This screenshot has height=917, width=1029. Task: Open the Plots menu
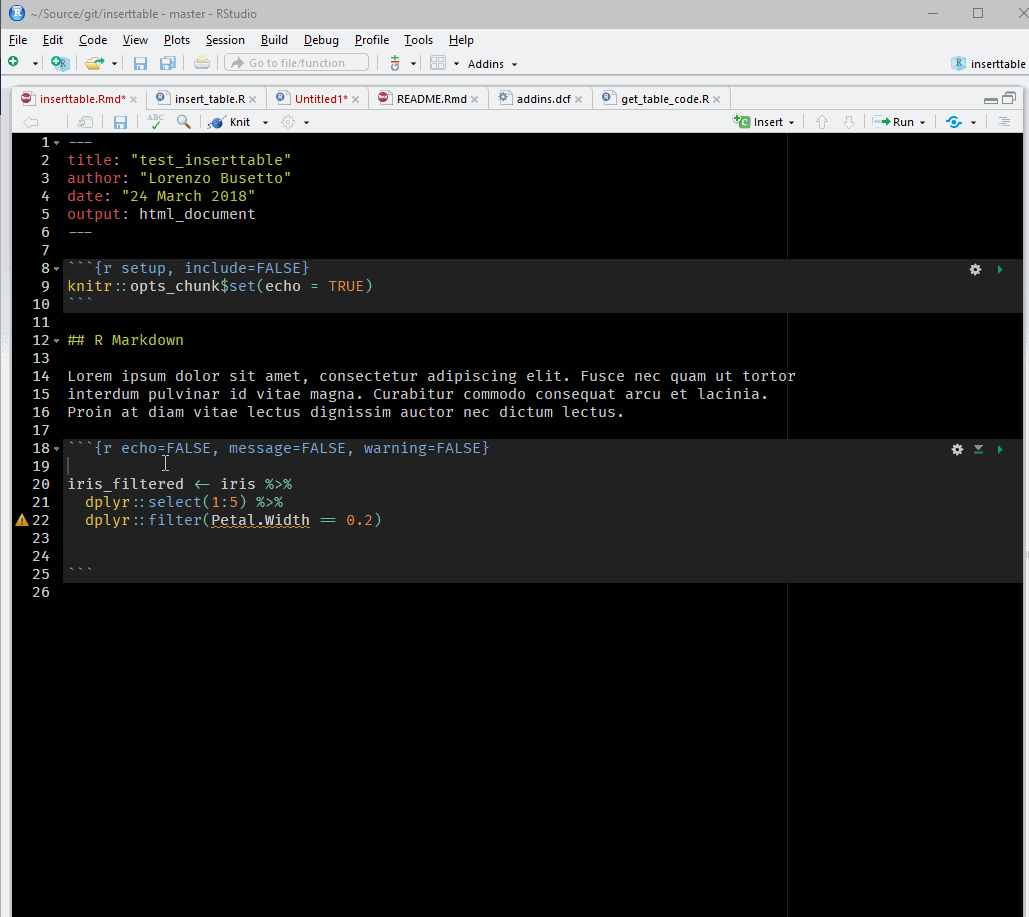click(x=177, y=40)
